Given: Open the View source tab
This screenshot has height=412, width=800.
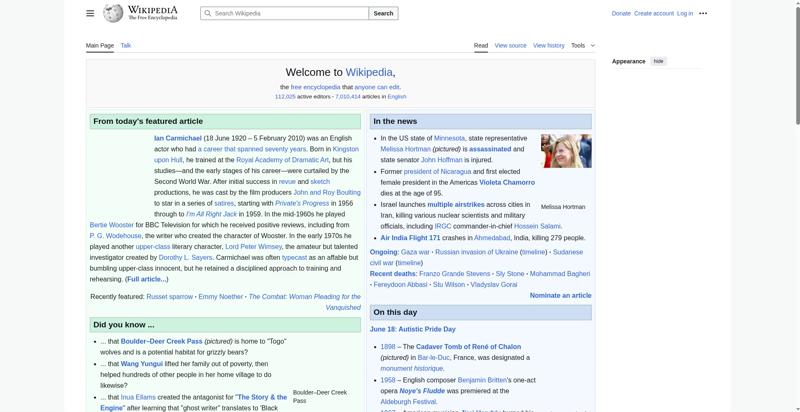Looking at the screenshot, I should pos(510,45).
